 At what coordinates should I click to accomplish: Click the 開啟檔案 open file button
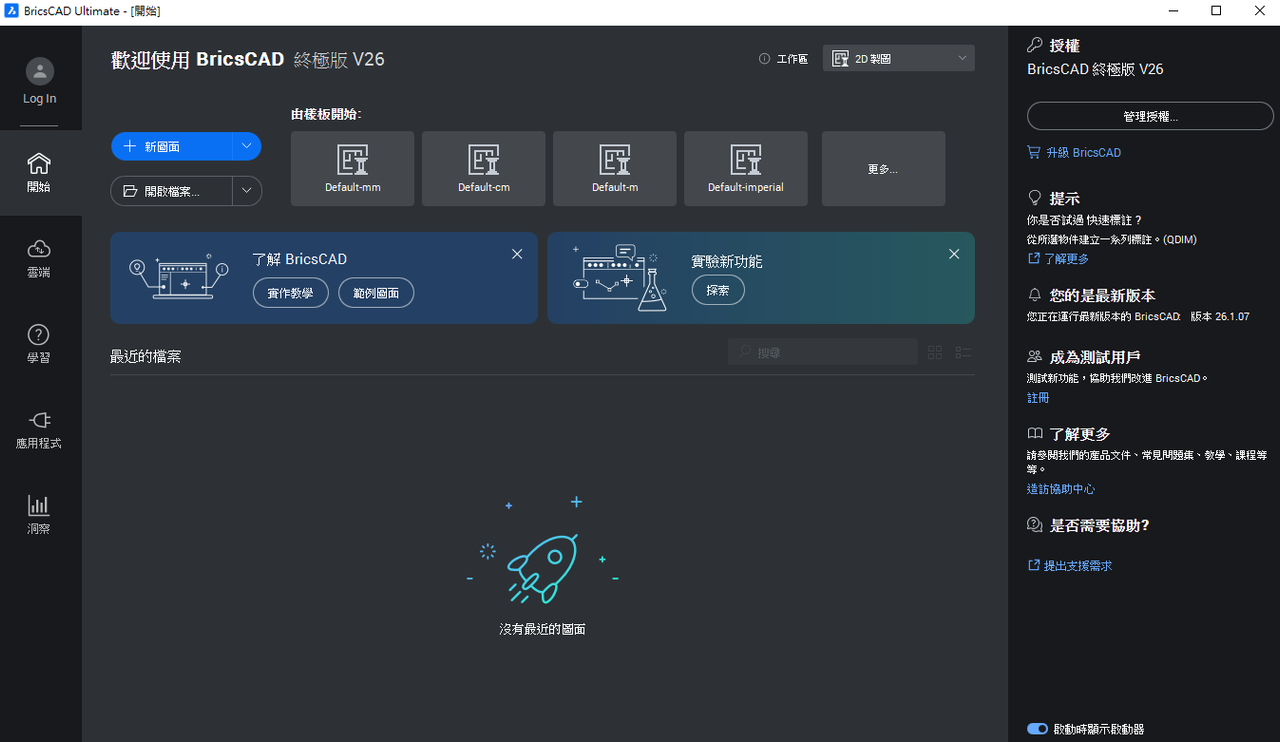(x=171, y=191)
